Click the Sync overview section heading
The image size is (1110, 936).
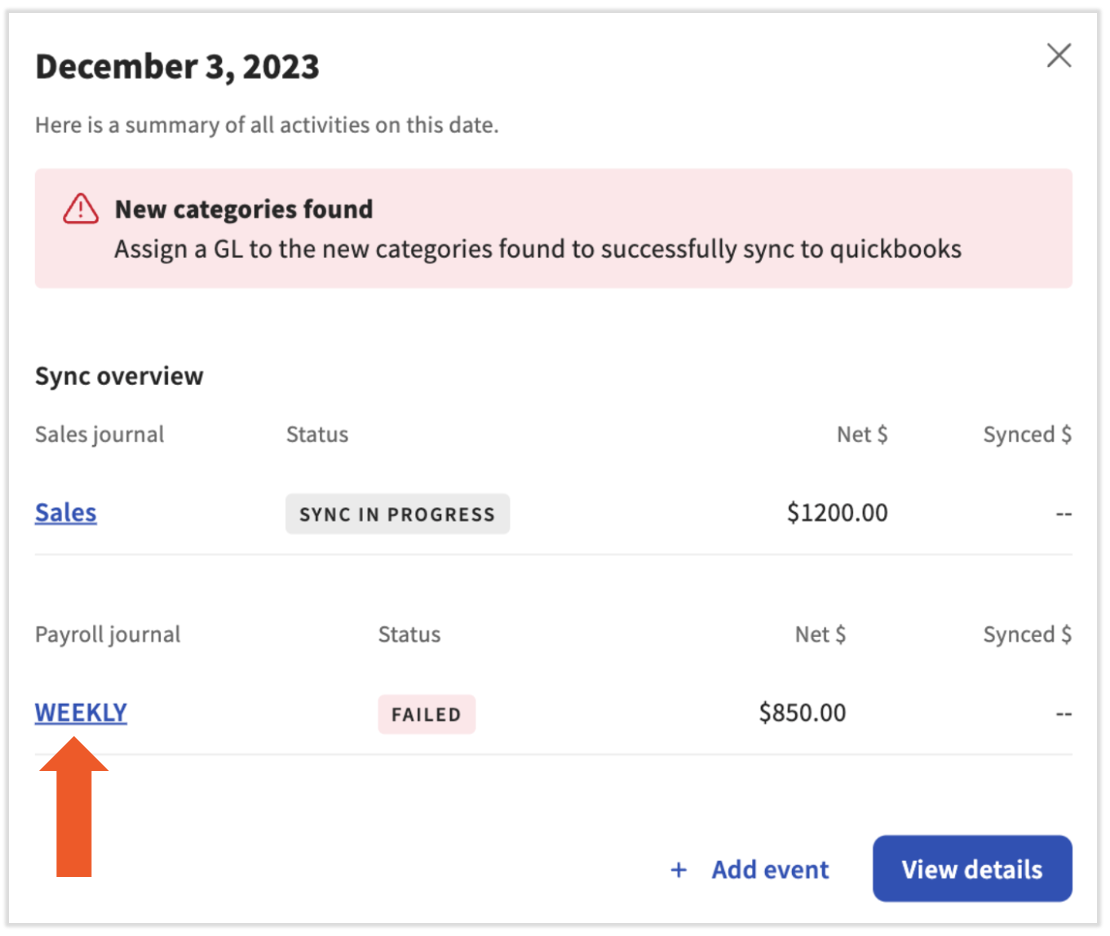coord(119,376)
